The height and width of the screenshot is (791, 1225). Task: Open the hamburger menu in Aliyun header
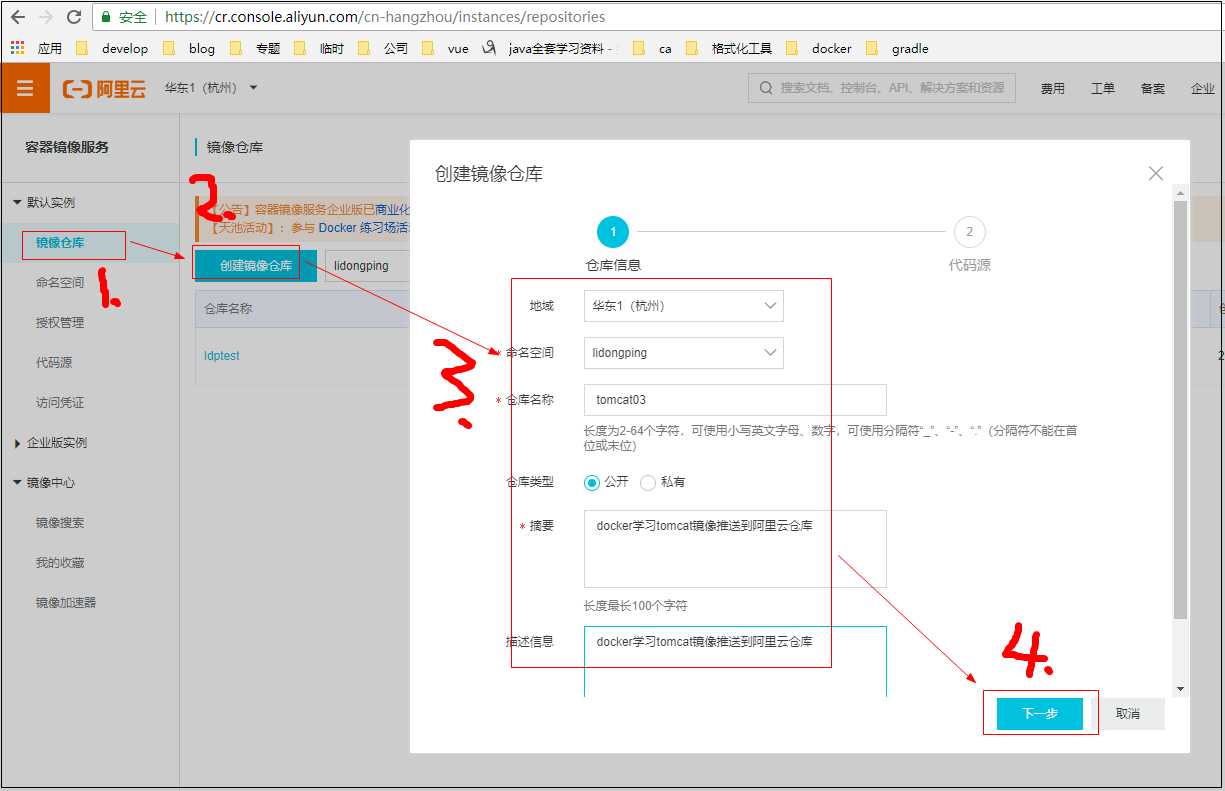tap(25, 88)
